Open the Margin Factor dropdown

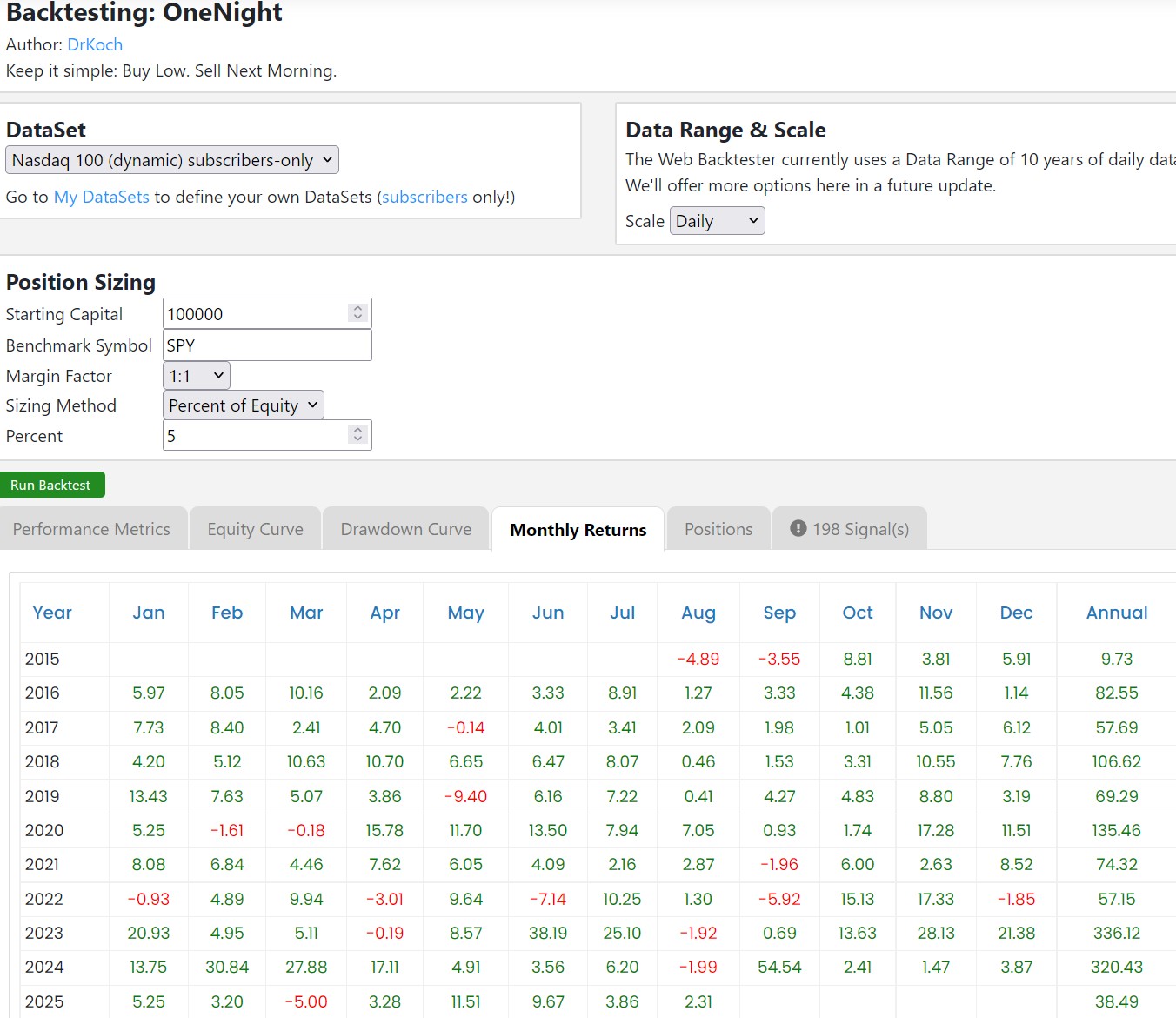[196, 376]
